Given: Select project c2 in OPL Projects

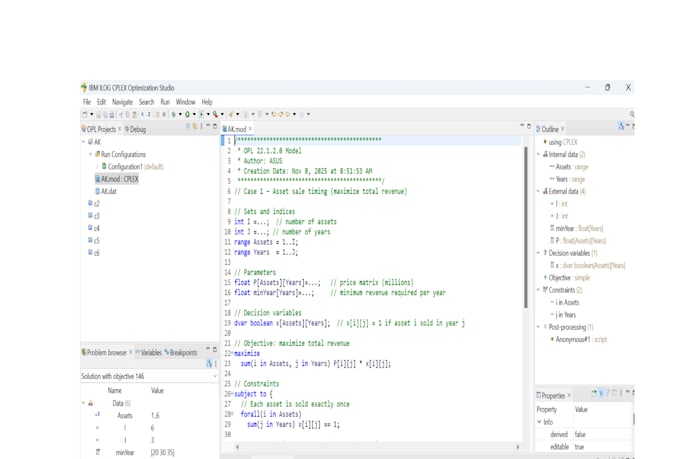Looking at the screenshot, I should [x=94, y=203].
